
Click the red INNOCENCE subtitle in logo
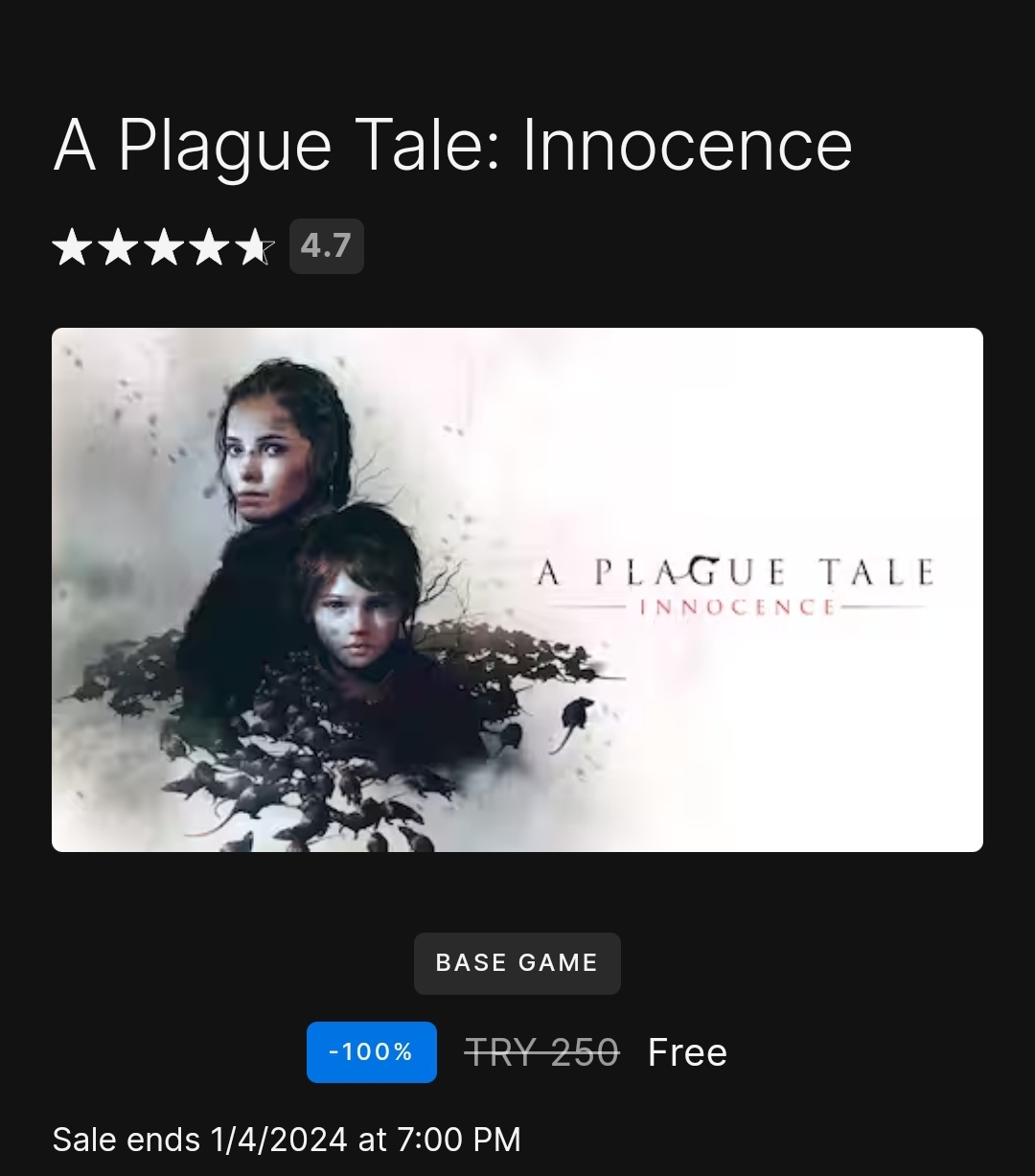(x=737, y=607)
